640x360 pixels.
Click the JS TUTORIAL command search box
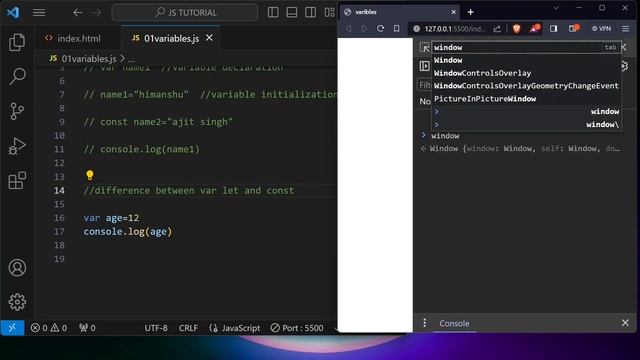click(x=185, y=13)
